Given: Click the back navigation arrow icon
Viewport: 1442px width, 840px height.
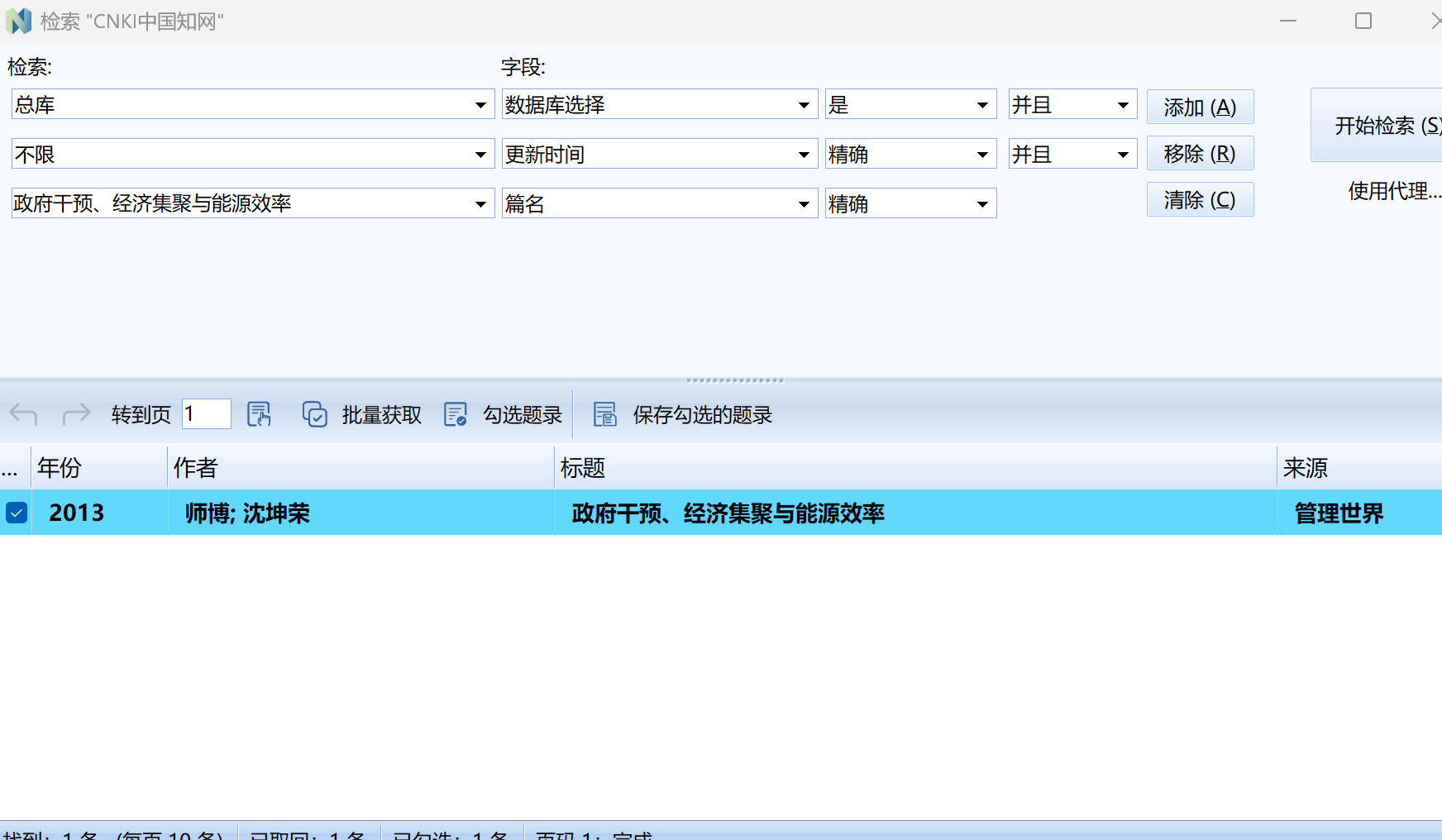Looking at the screenshot, I should coord(22,414).
